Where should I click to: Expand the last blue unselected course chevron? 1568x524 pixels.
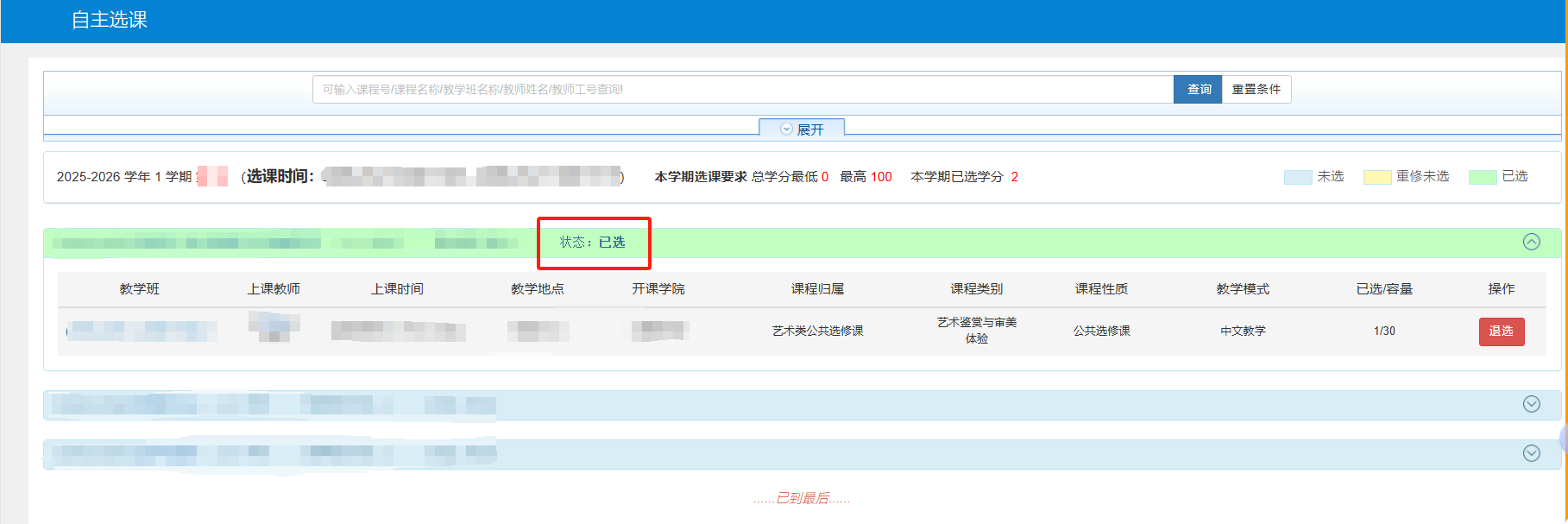1531,453
